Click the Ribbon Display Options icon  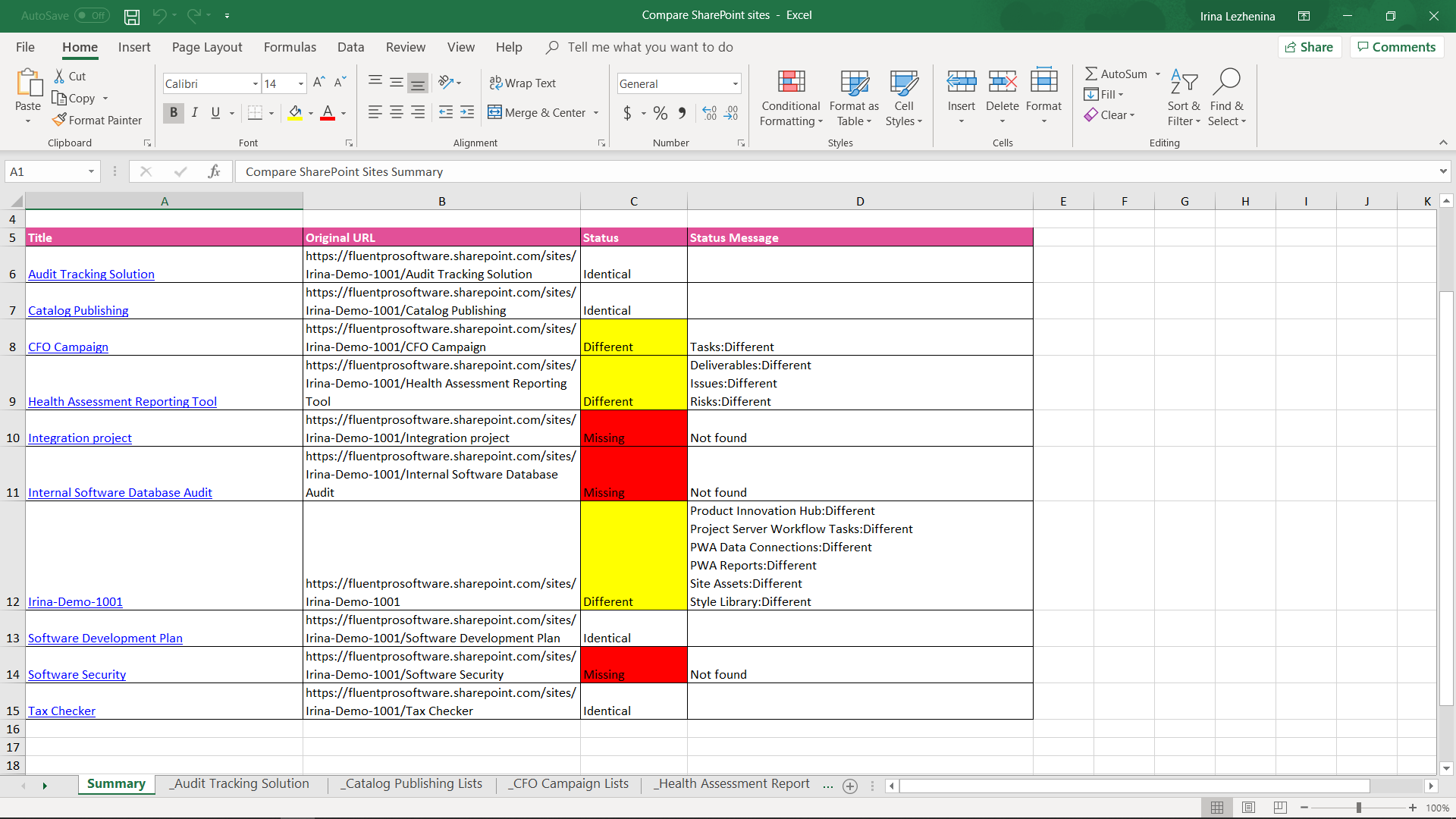click(1304, 16)
